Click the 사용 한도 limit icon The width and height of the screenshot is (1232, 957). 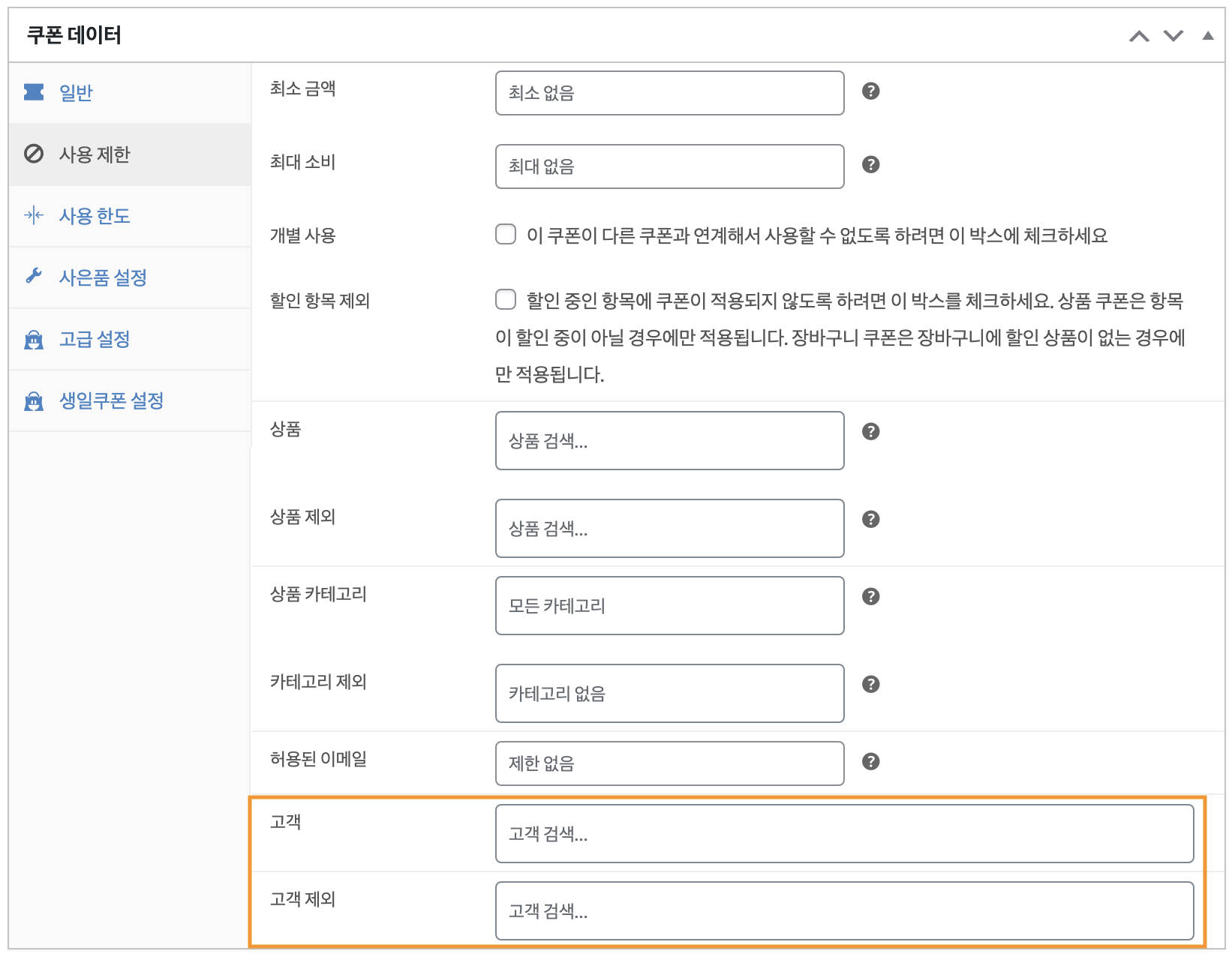tap(34, 215)
